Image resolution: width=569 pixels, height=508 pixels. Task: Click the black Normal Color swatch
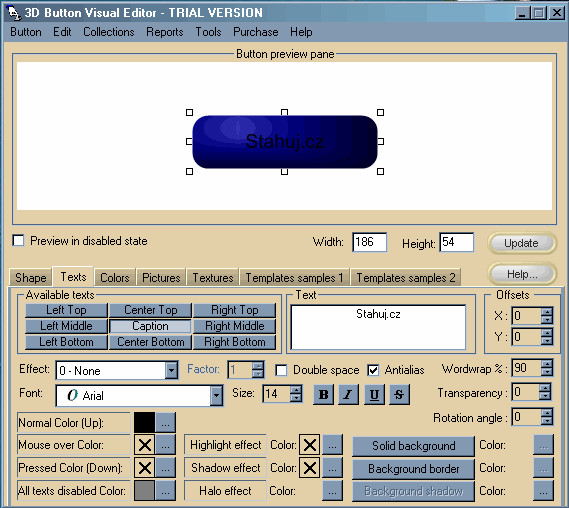[144, 423]
